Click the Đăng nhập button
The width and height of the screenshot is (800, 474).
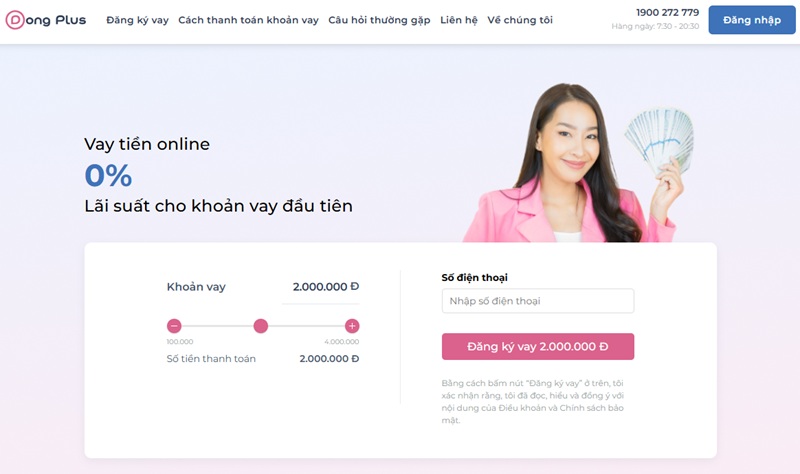tap(752, 20)
